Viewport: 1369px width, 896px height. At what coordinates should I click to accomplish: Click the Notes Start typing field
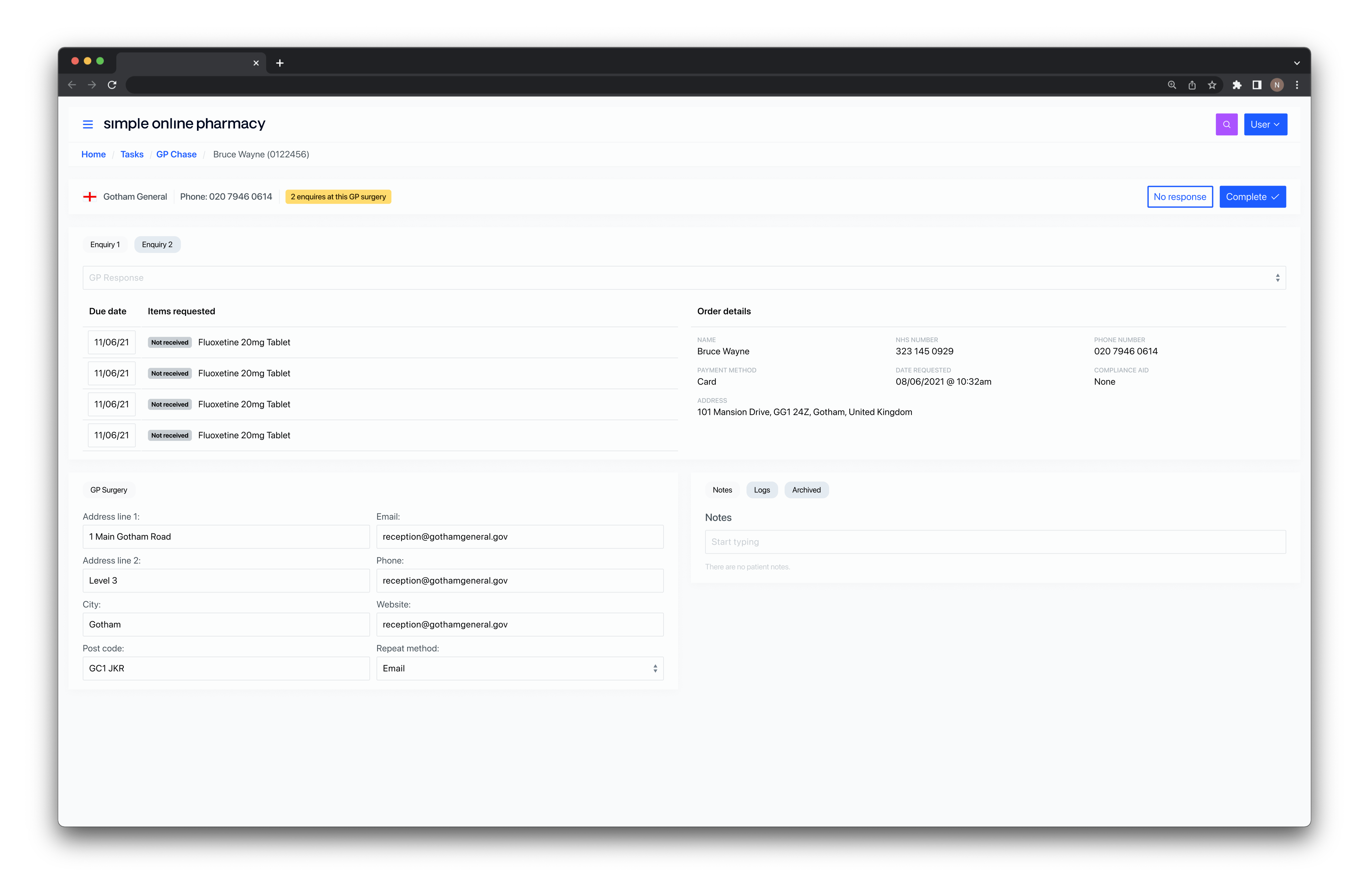(x=995, y=542)
